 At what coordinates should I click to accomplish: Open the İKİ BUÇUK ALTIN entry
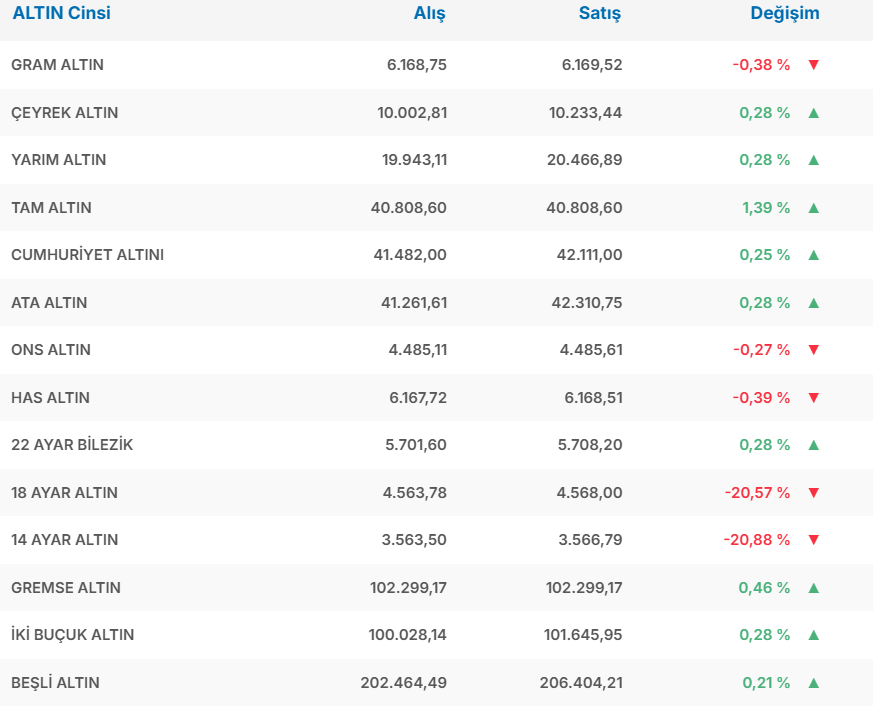73,635
